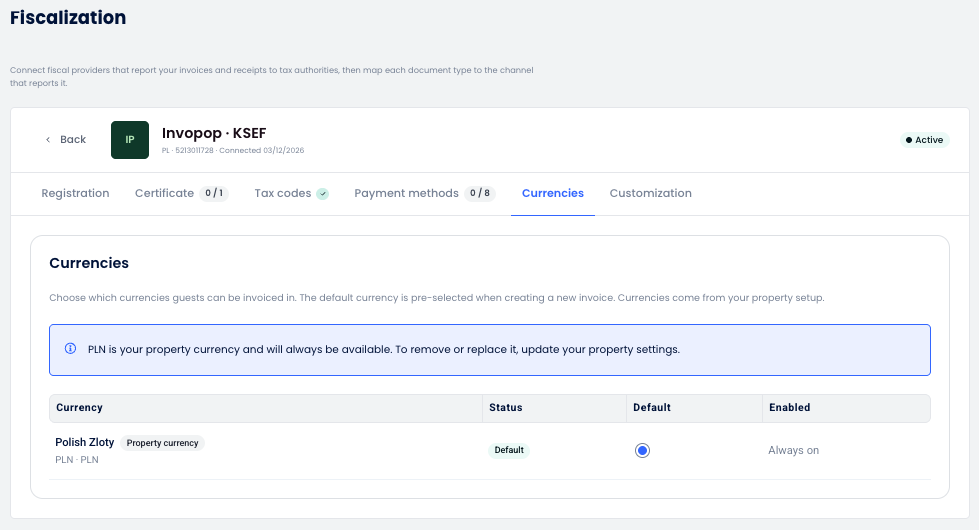Click the green IP provider logo
Screen dimensions: 979x530
[130, 140]
